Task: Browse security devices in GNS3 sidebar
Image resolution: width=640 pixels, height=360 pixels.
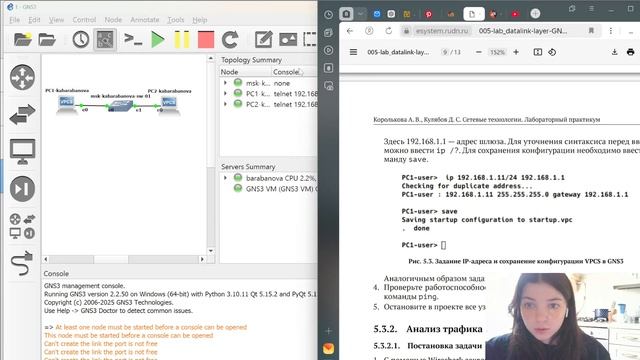Action: pos(22,189)
